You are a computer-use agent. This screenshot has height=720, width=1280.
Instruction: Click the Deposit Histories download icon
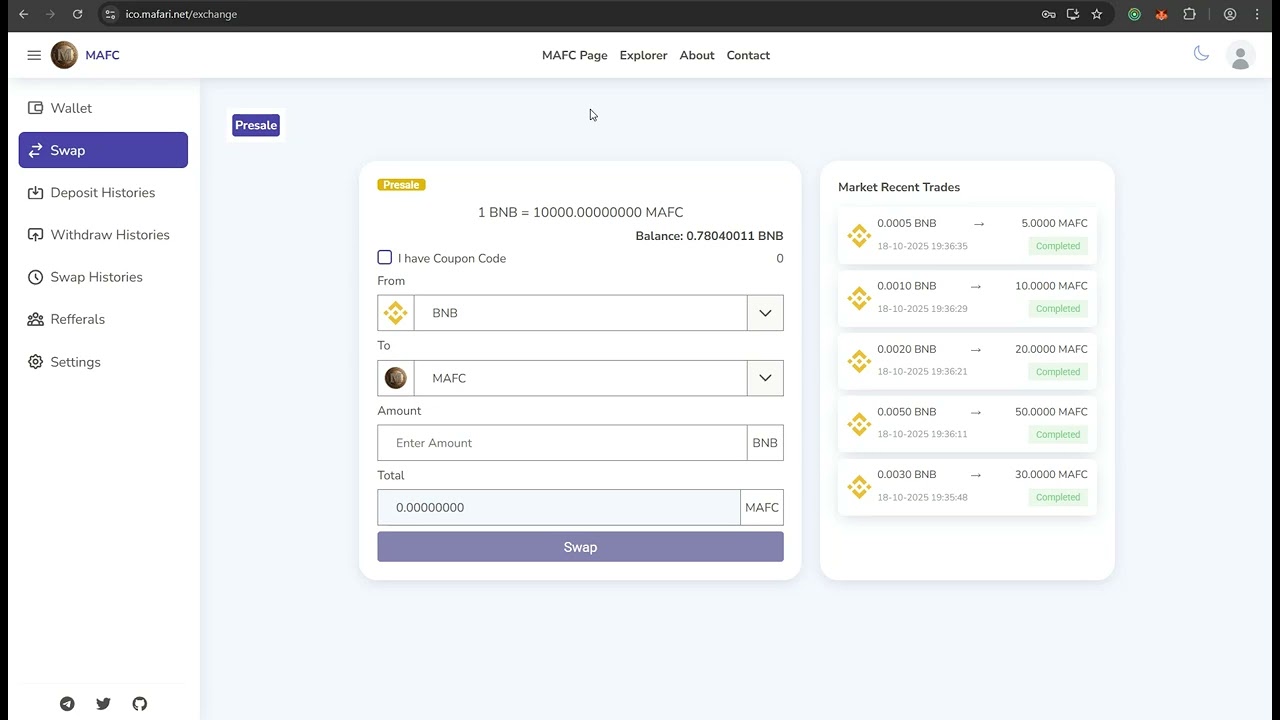pyautogui.click(x=35, y=193)
